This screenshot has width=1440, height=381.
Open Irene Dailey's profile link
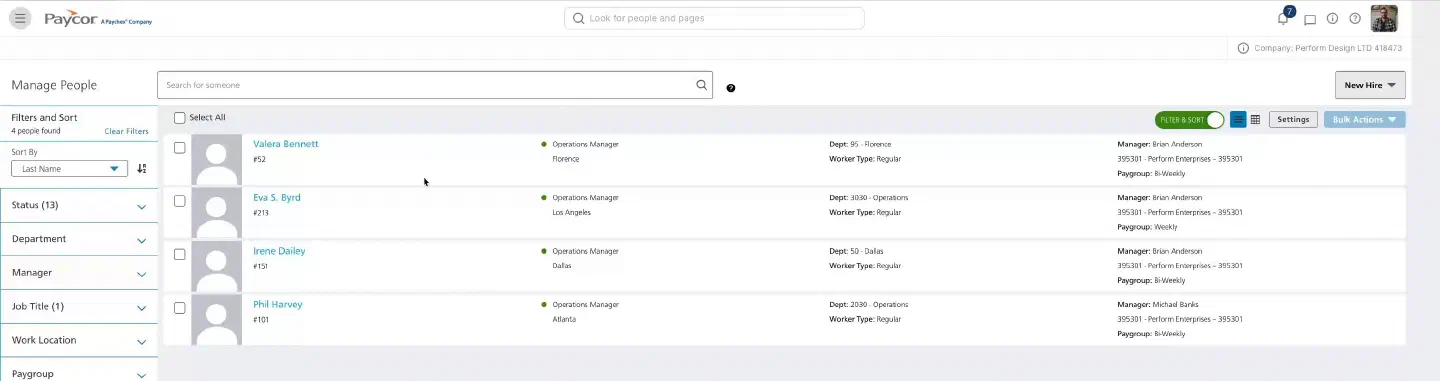(x=279, y=251)
